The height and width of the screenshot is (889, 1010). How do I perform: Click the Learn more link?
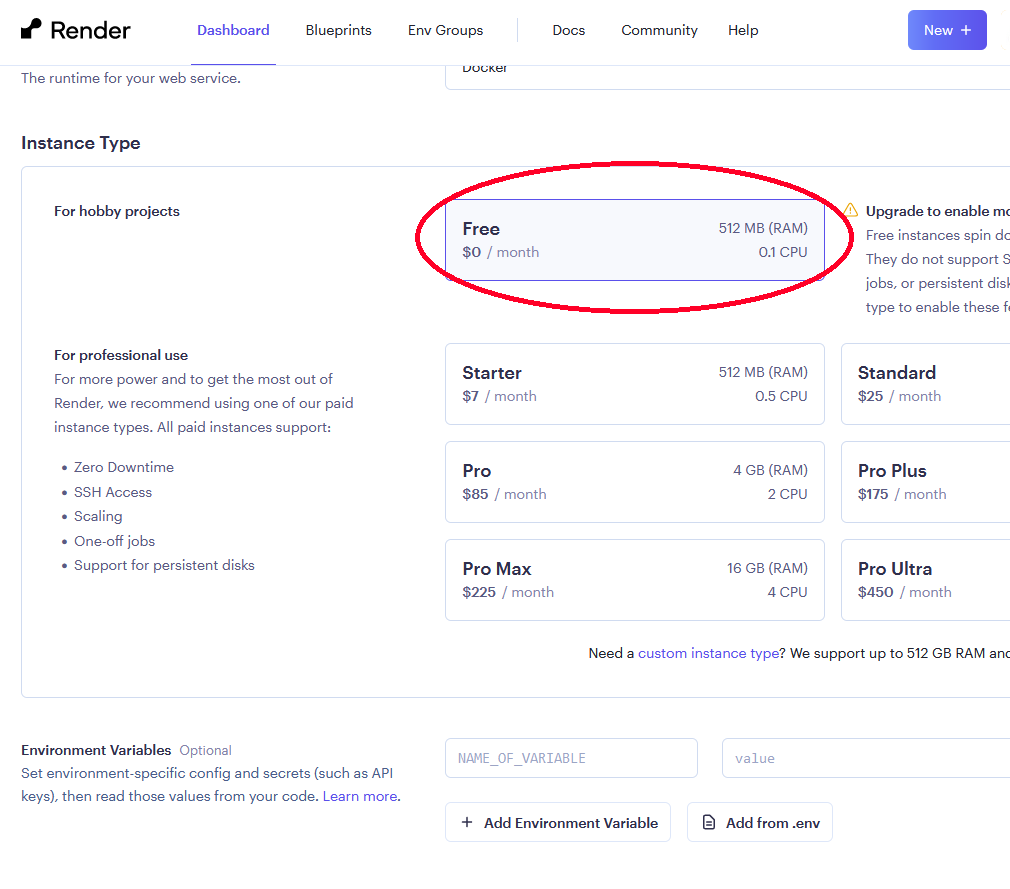359,795
